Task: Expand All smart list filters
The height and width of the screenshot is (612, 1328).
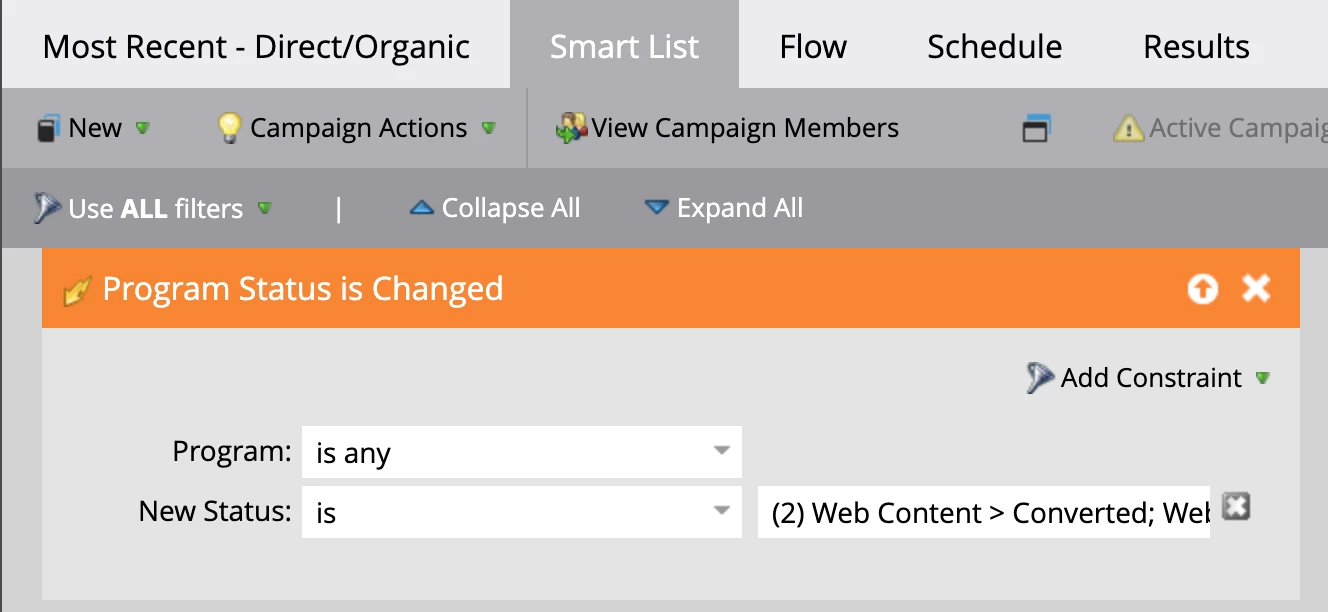Action: click(724, 208)
